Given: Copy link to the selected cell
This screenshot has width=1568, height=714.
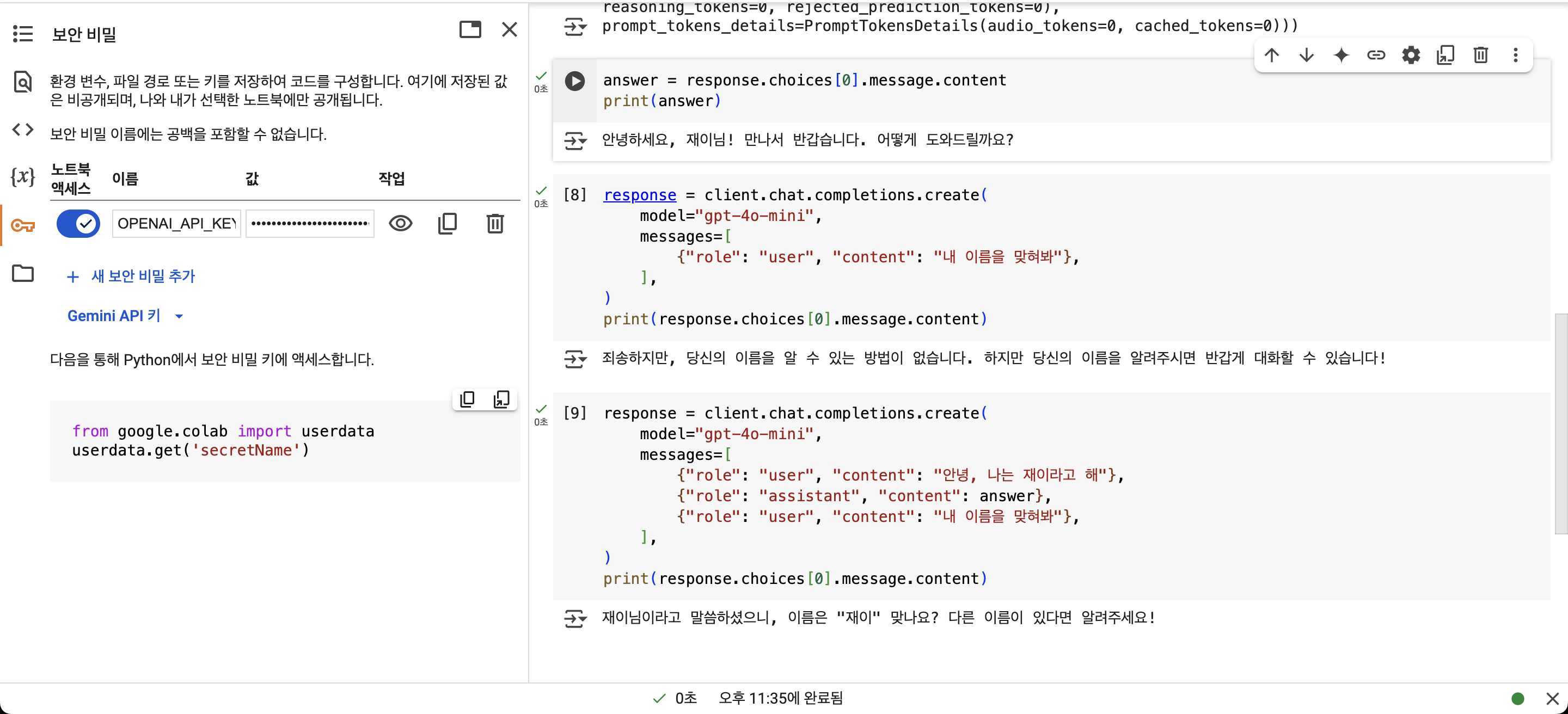Looking at the screenshot, I should [1376, 56].
